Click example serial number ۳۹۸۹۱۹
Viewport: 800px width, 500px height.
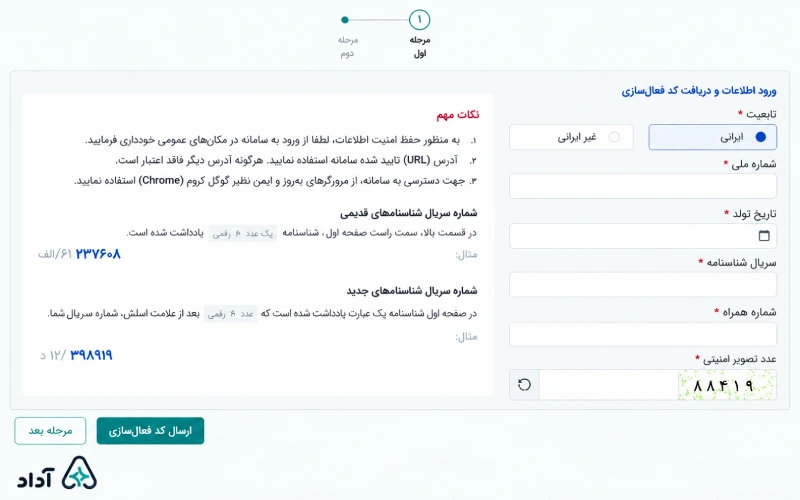pyautogui.click(x=91, y=355)
